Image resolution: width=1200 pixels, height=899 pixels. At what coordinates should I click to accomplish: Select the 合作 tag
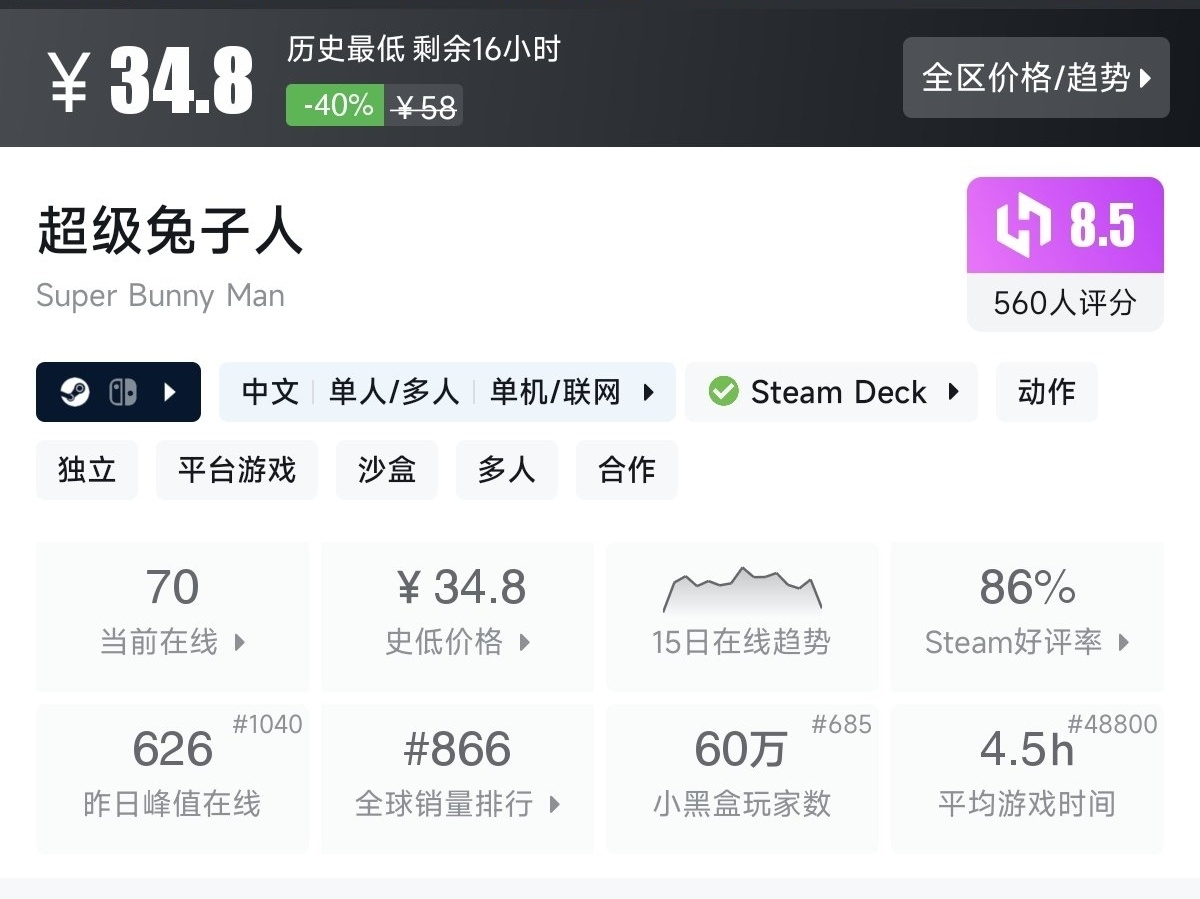coord(627,470)
